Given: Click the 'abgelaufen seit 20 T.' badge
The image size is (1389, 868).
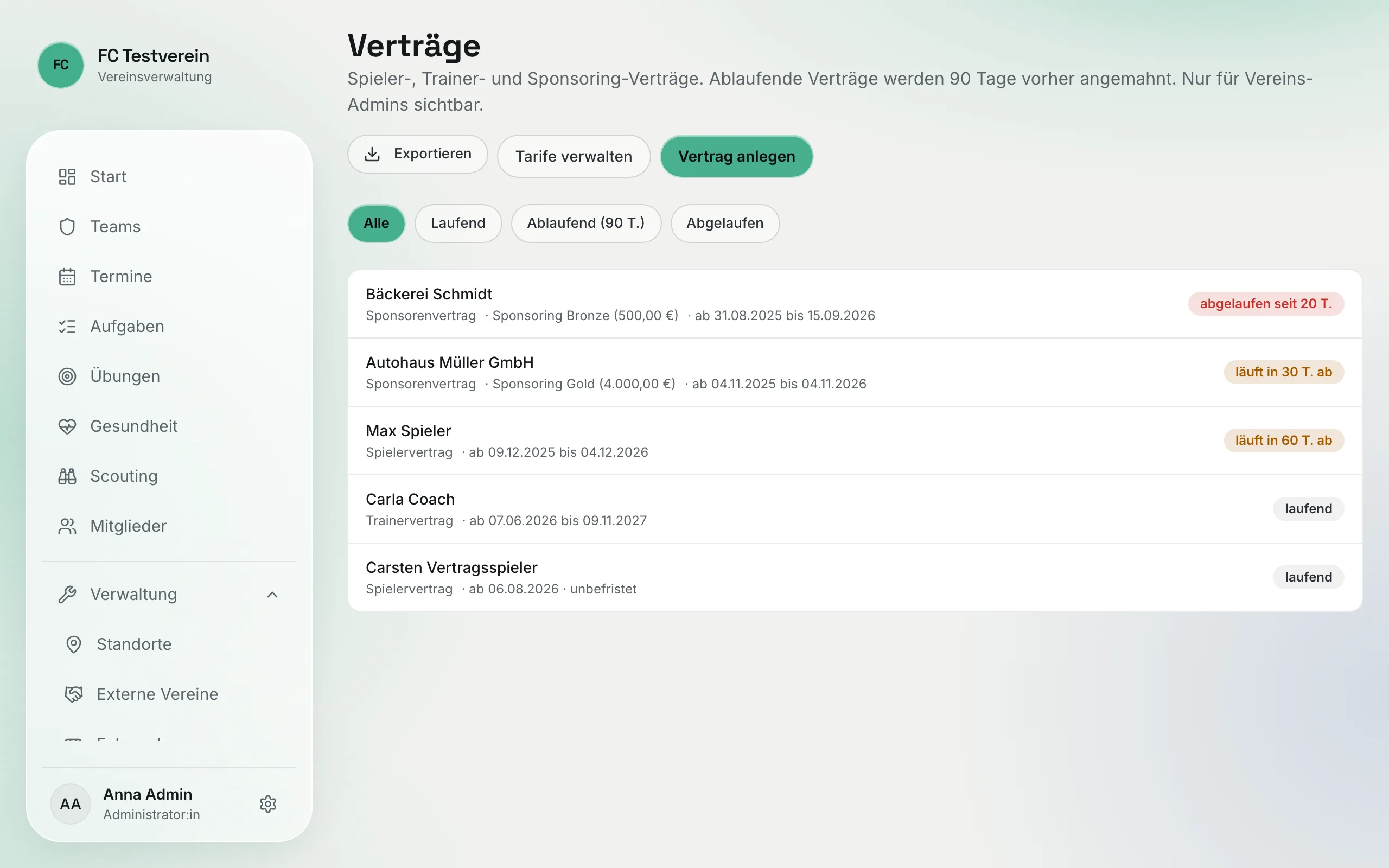Looking at the screenshot, I should pyautogui.click(x=1266, y=304).
